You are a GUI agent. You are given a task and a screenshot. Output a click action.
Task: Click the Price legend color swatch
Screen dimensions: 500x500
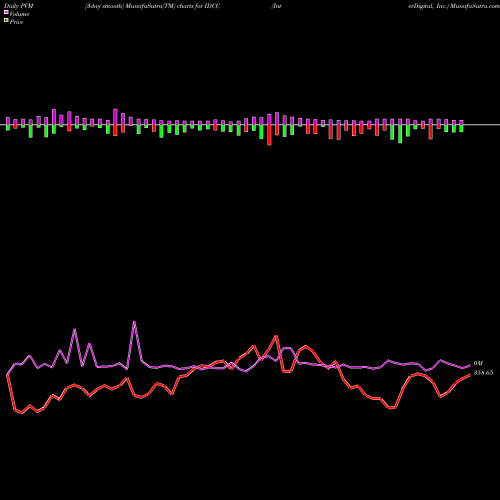tap(6, 21)
